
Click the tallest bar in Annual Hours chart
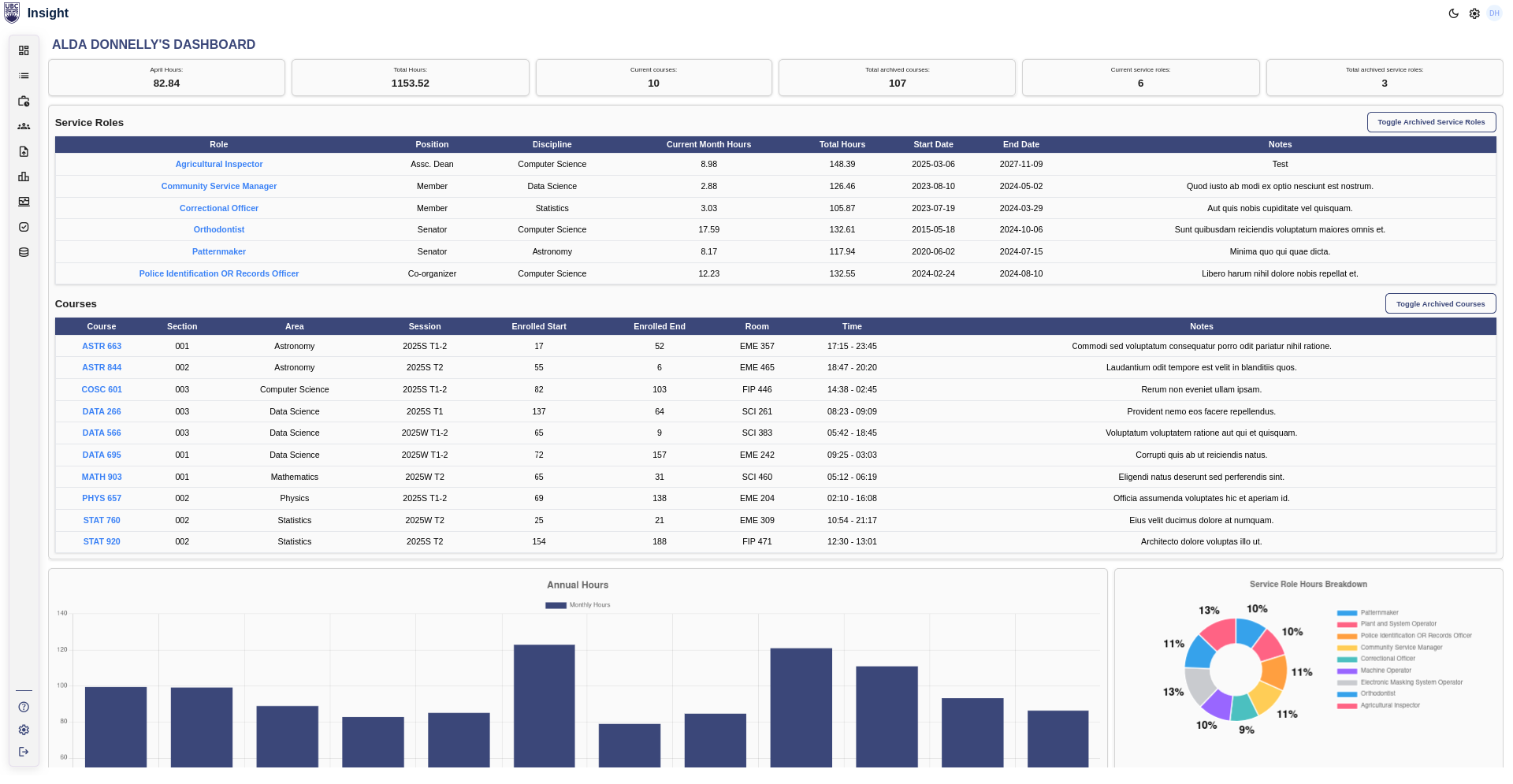pos(544,705)
